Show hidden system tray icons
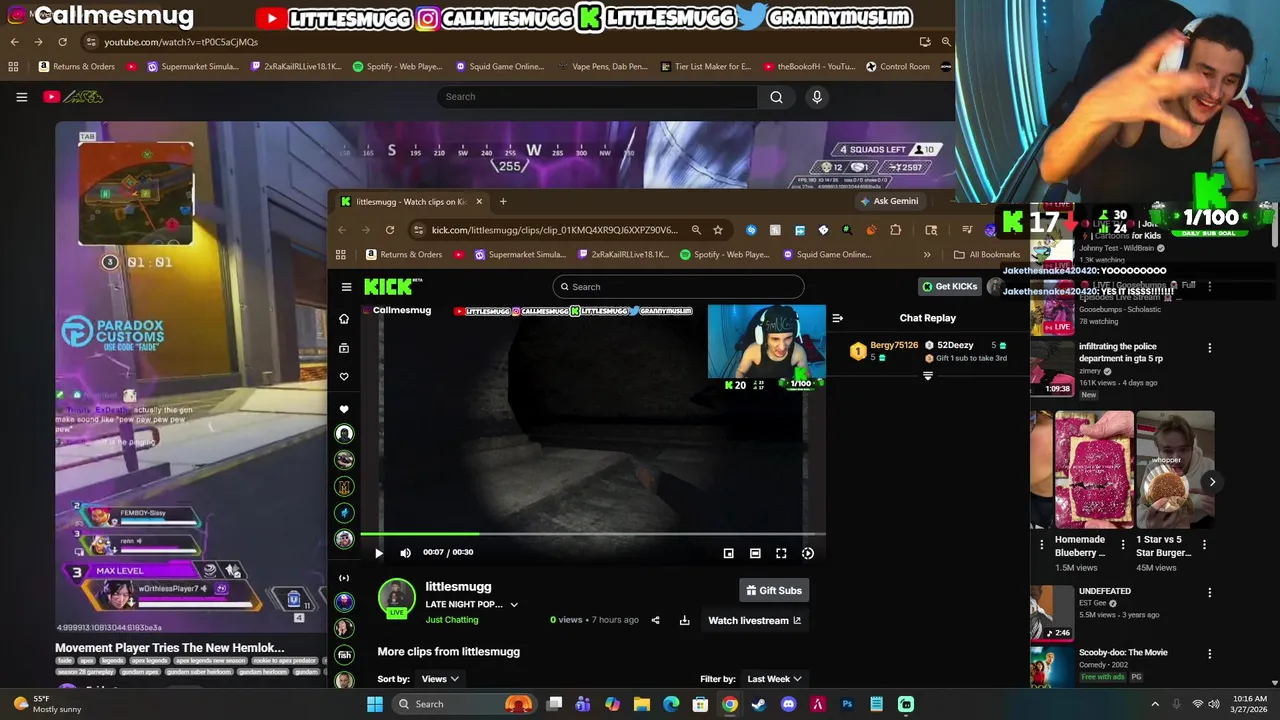1280x720 pixels. pos(1155,704)
